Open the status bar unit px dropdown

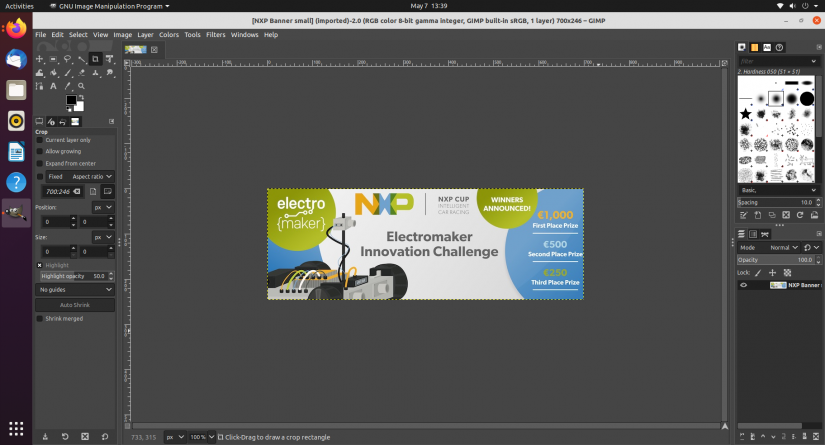[x=175, y=437]
